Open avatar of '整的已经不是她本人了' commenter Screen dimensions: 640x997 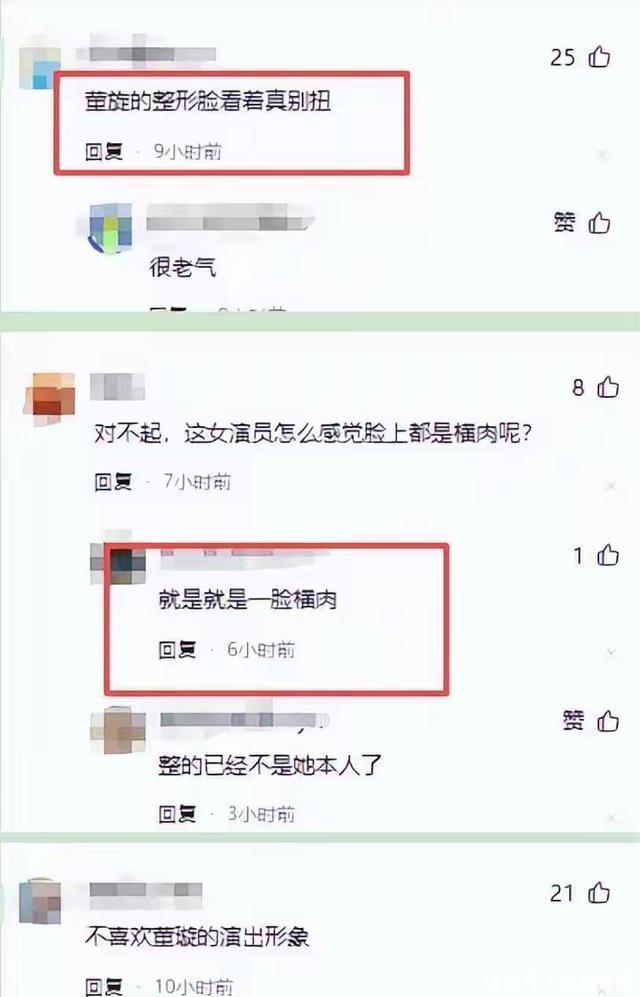coord(118,731)
